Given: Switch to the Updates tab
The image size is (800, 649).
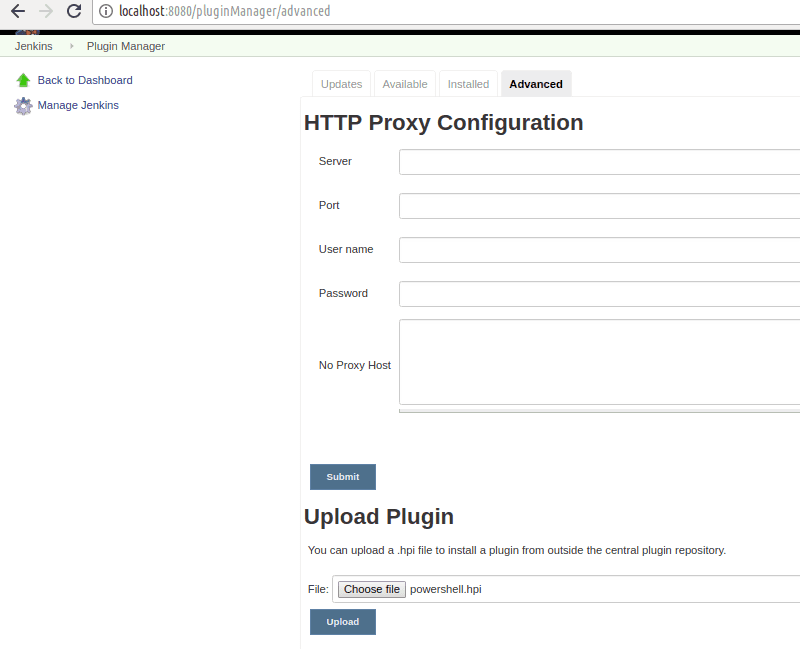Looking at the screenshot, I should [341, 84].
